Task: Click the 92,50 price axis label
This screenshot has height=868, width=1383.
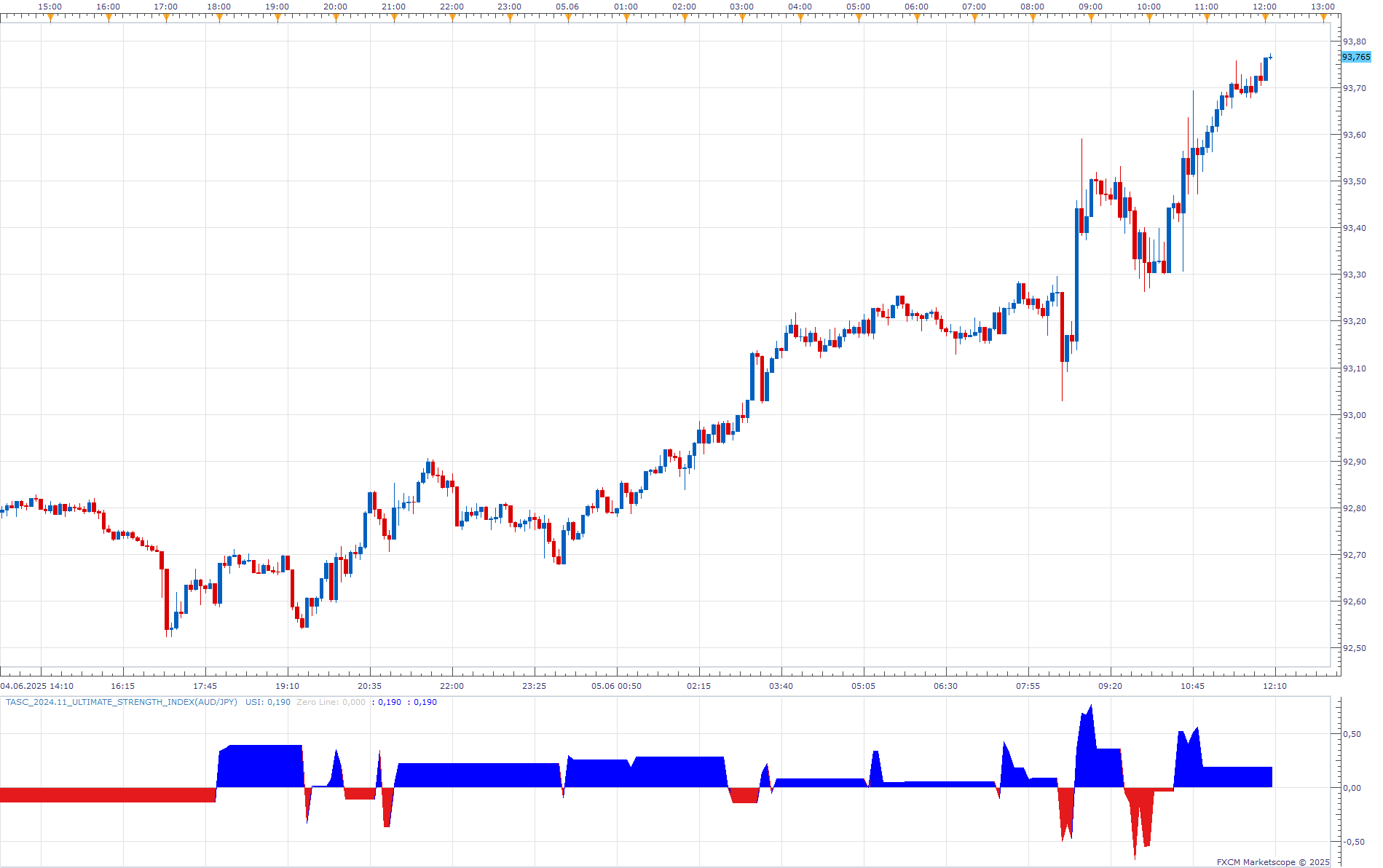Action: pyautogui.click(x=1355, y=648)
